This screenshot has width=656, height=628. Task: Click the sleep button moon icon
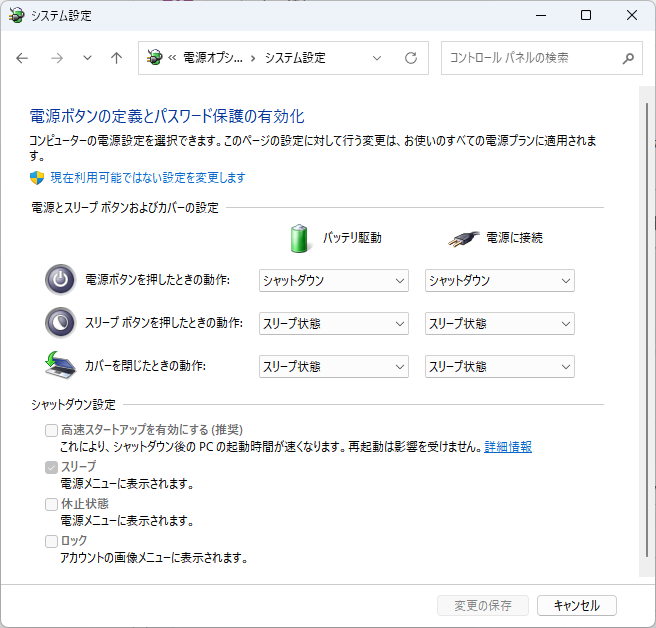(61, 323)
